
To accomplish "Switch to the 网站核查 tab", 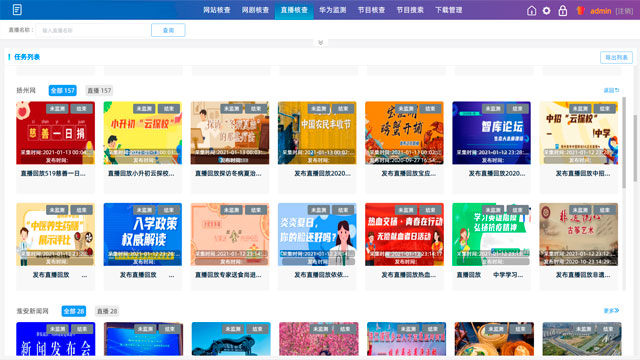I will (x=217, y=10).
